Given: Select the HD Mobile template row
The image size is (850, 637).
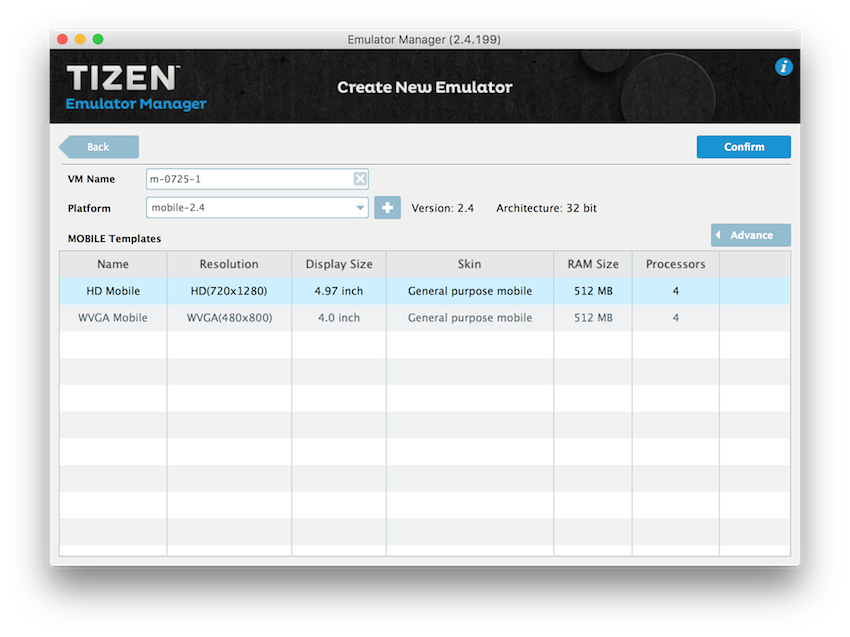Looking at the screenshot, I should (x=425, y=291).
